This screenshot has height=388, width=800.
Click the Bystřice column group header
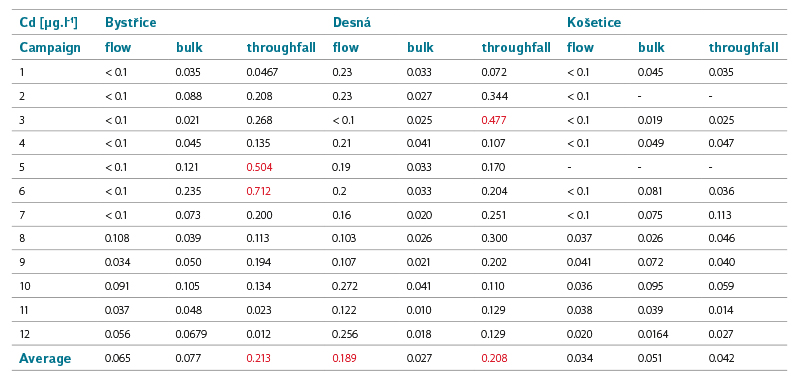pyautogui.click(x=131, y=23)
